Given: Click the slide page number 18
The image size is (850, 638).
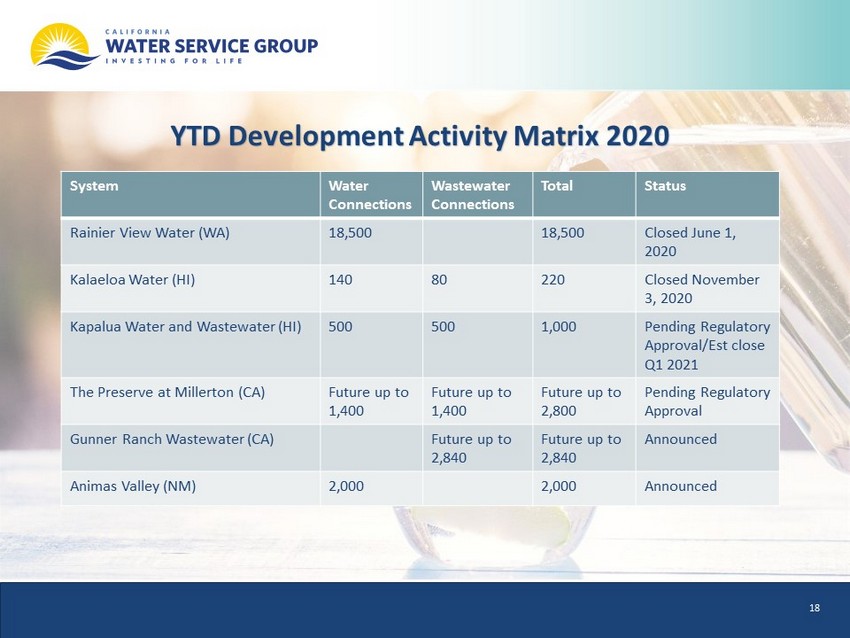Looking at the screenshot, I should pos(814,608).
